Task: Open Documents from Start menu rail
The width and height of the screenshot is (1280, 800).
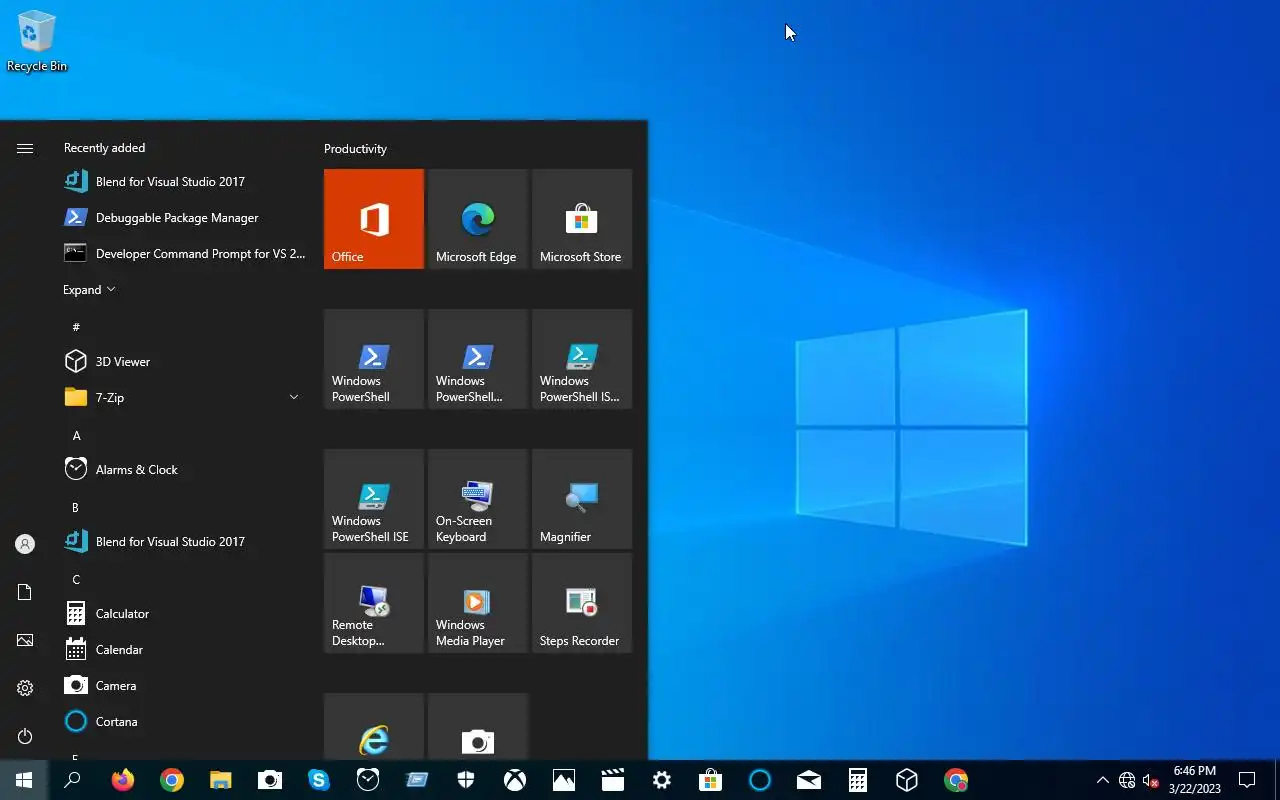Action: 25,592
